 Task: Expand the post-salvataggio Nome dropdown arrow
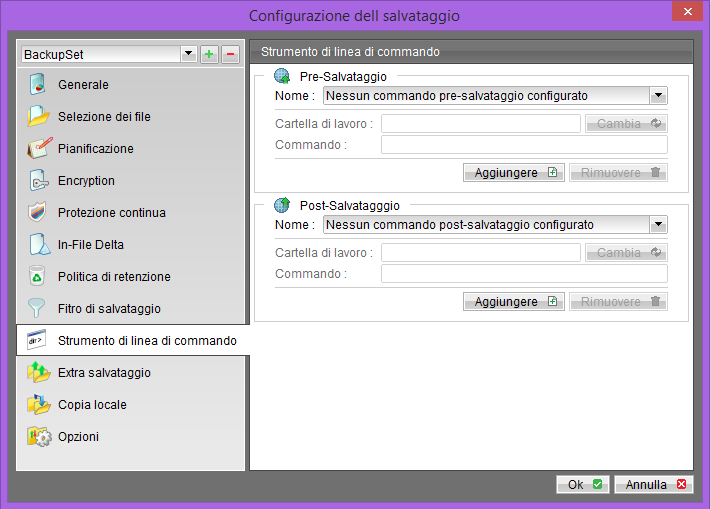click(x=658, y=224)
